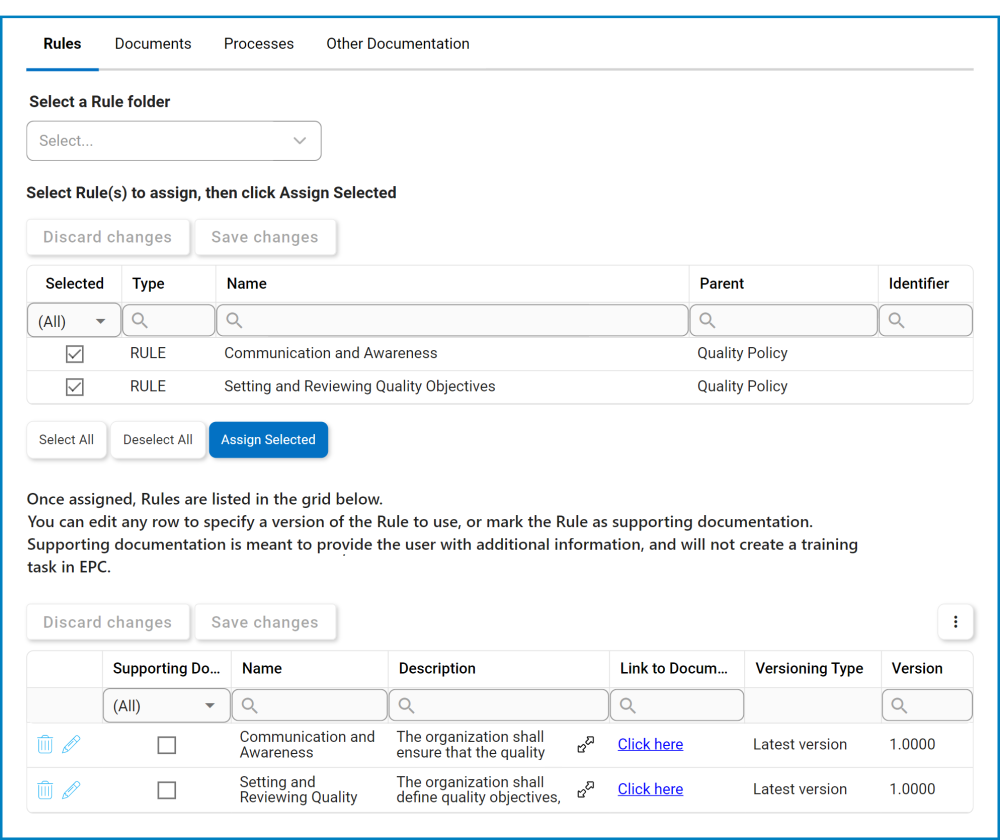
Task: Click inside the Parent column filter field
Action: 783,320
